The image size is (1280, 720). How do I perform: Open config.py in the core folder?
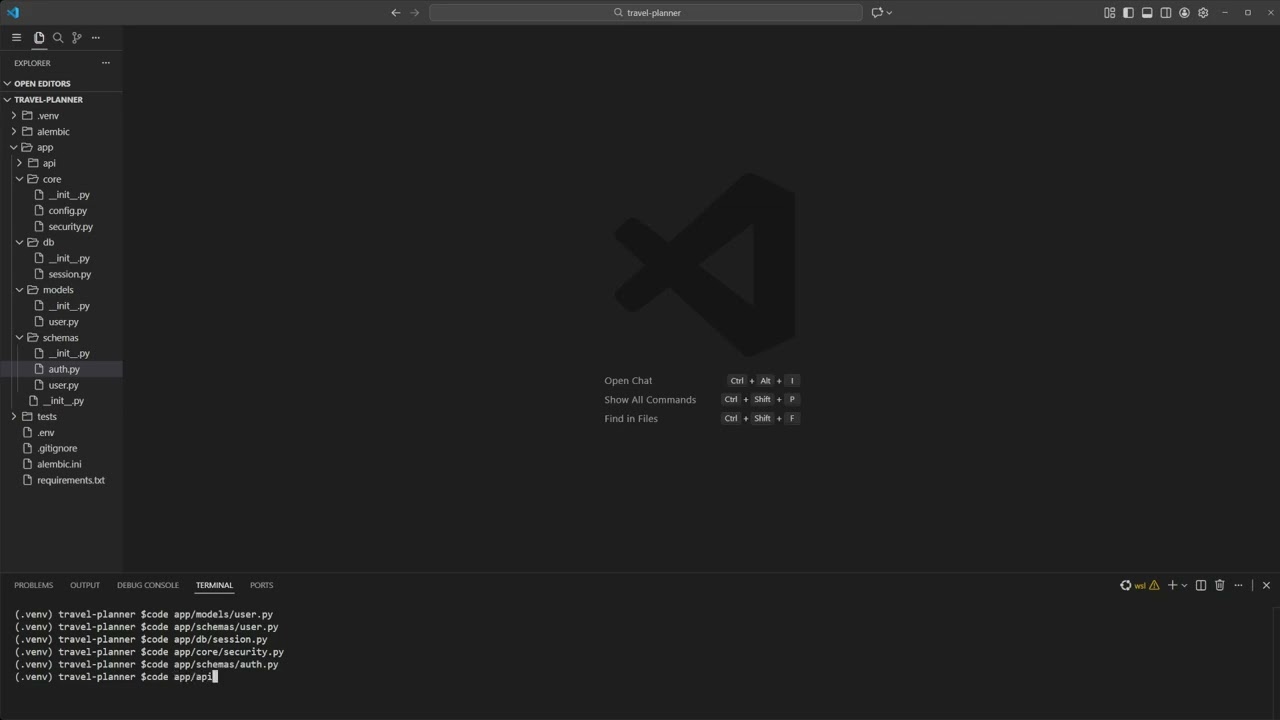(x=61, y=211)
